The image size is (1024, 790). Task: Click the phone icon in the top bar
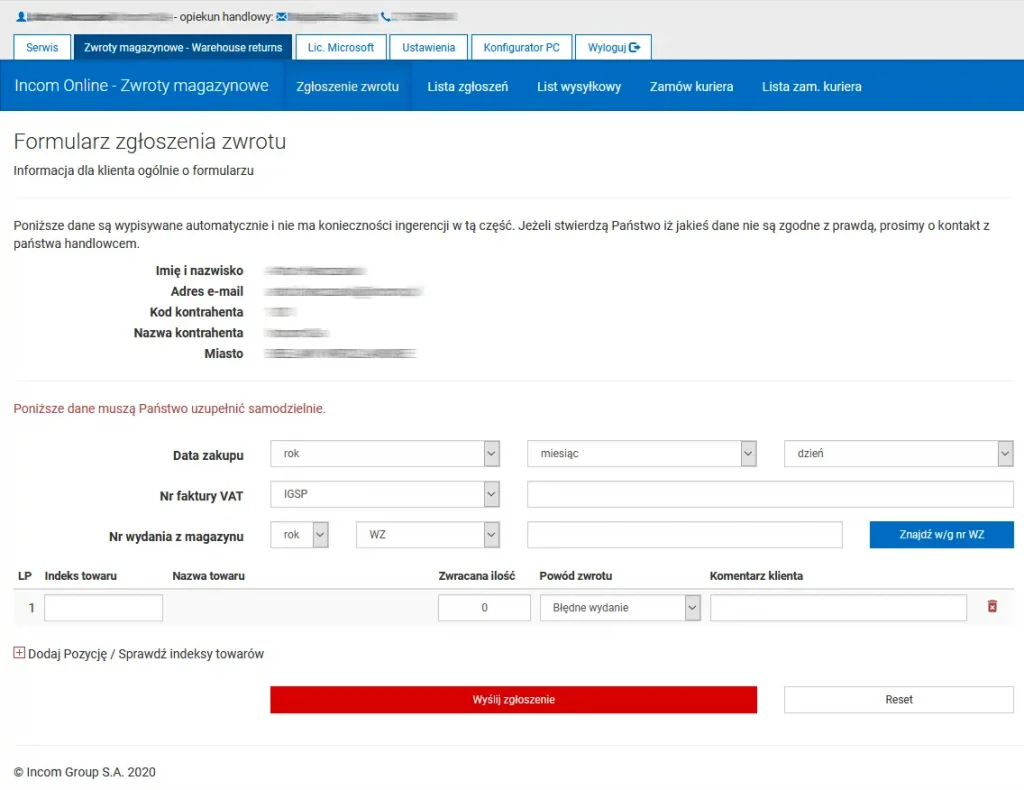coord(385,17)
